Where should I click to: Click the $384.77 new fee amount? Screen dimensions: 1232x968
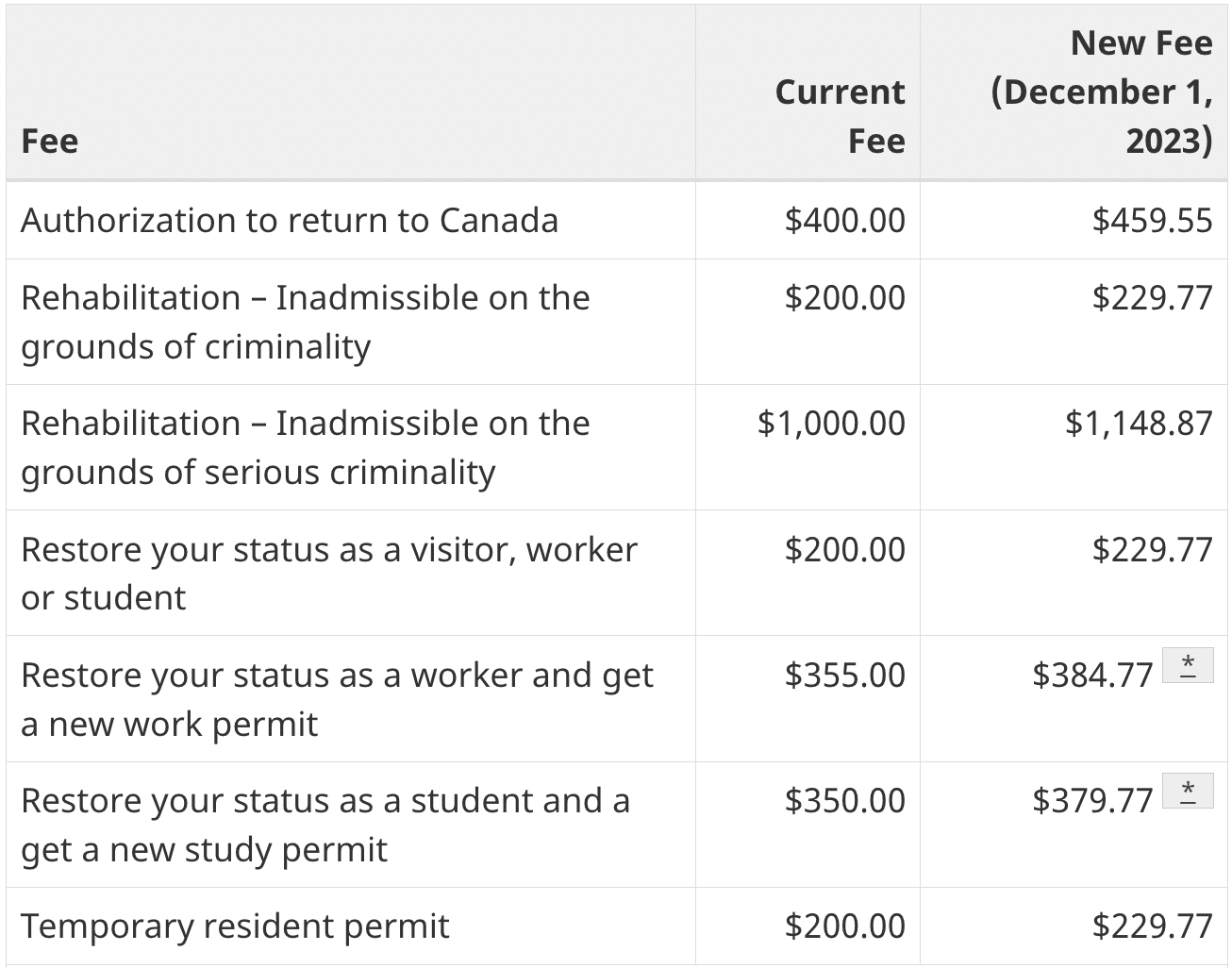[1092, 675]
